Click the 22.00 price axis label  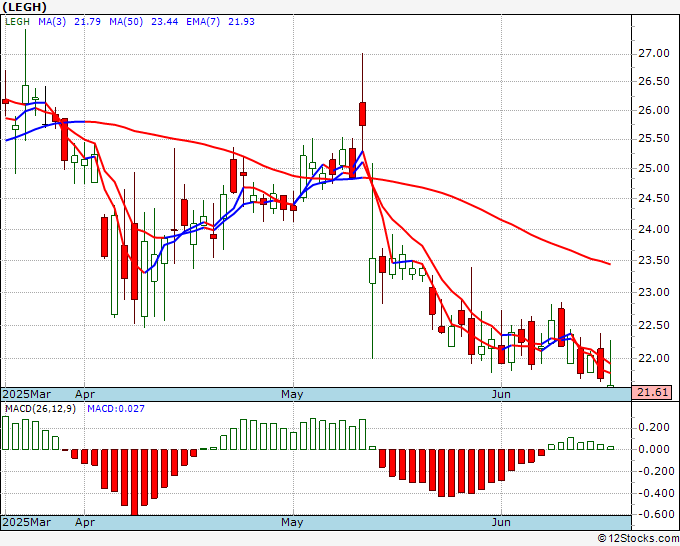654,358
